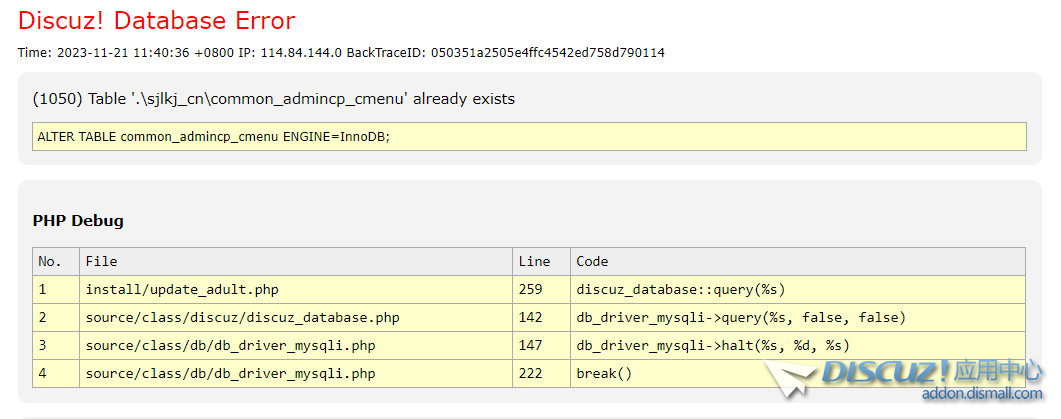Screen dimensions: 1061x419
Task: Click the No. column header
Action: (50, 261)
